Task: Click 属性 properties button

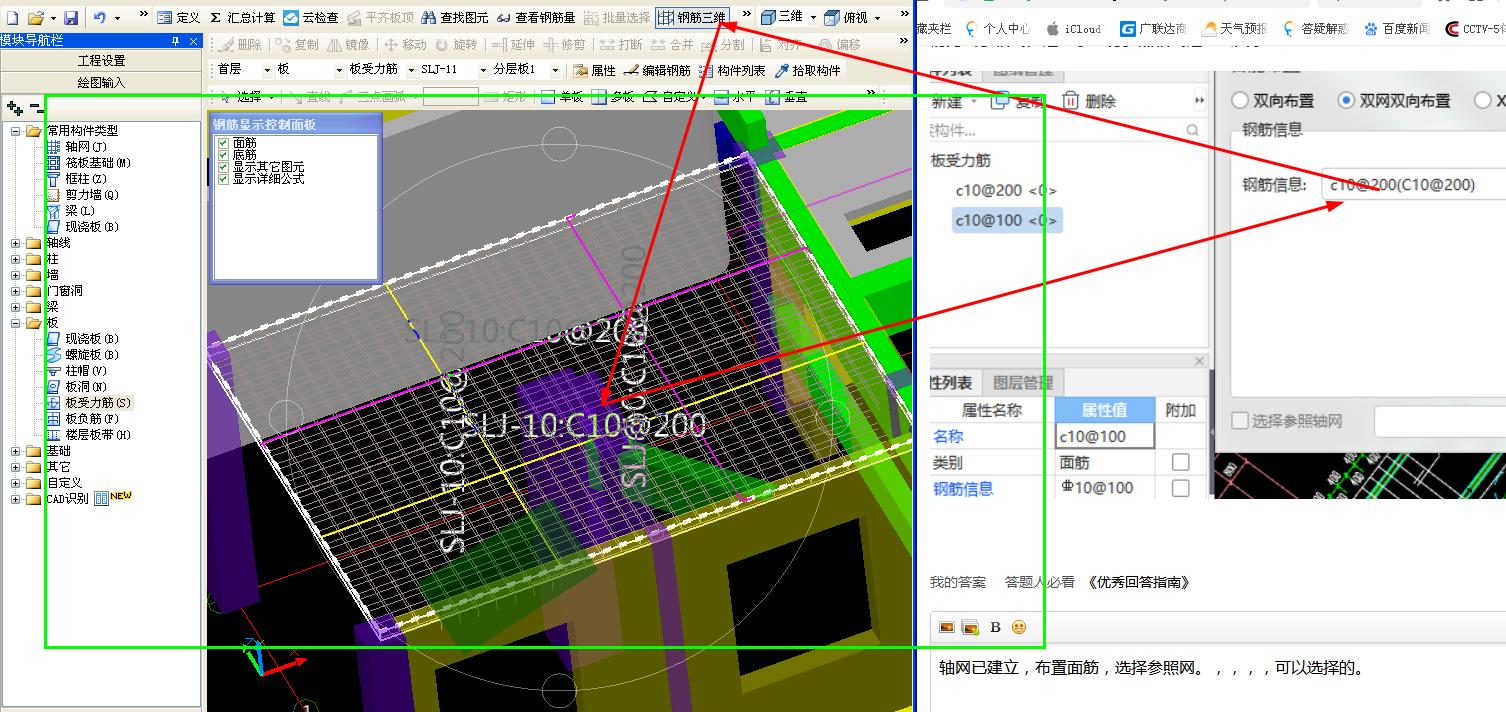Action: point(594,70)
